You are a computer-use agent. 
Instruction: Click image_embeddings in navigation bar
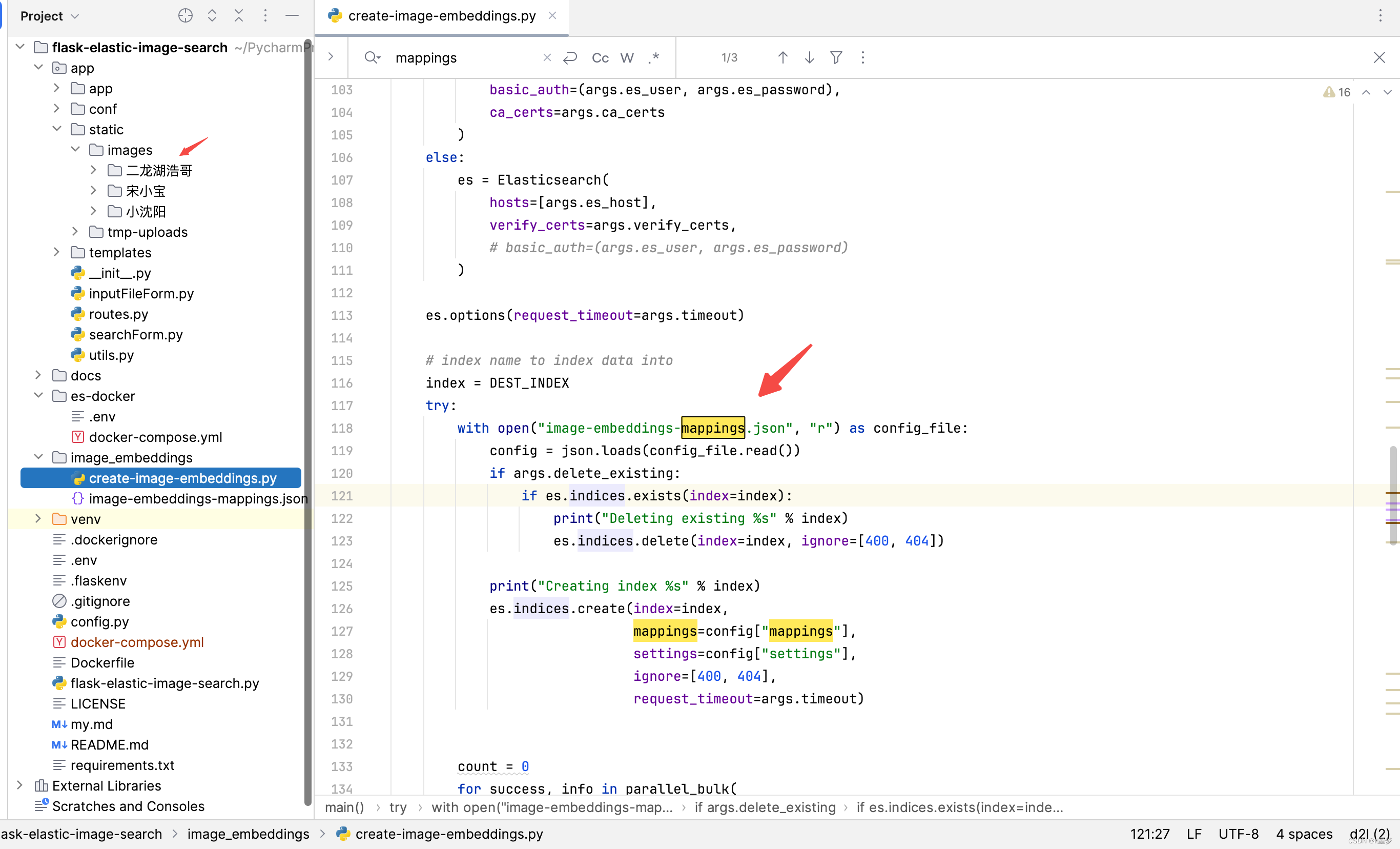pos(249,834)
